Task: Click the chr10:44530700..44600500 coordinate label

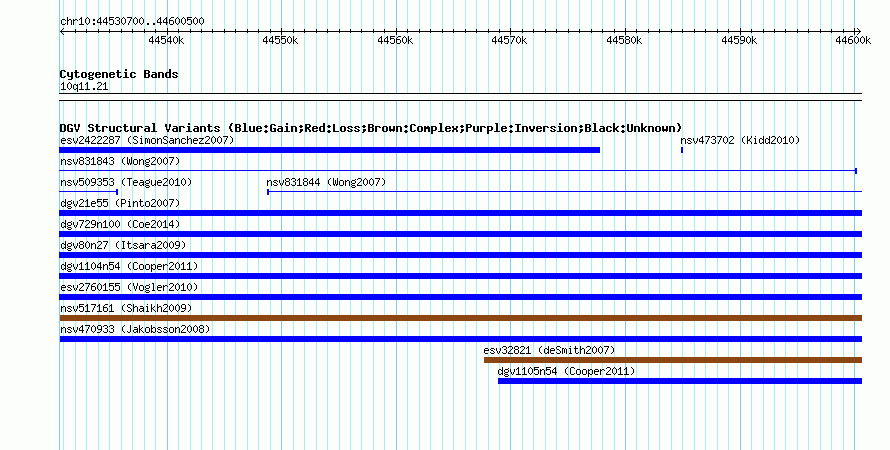Action: click(x=132, y=21)
